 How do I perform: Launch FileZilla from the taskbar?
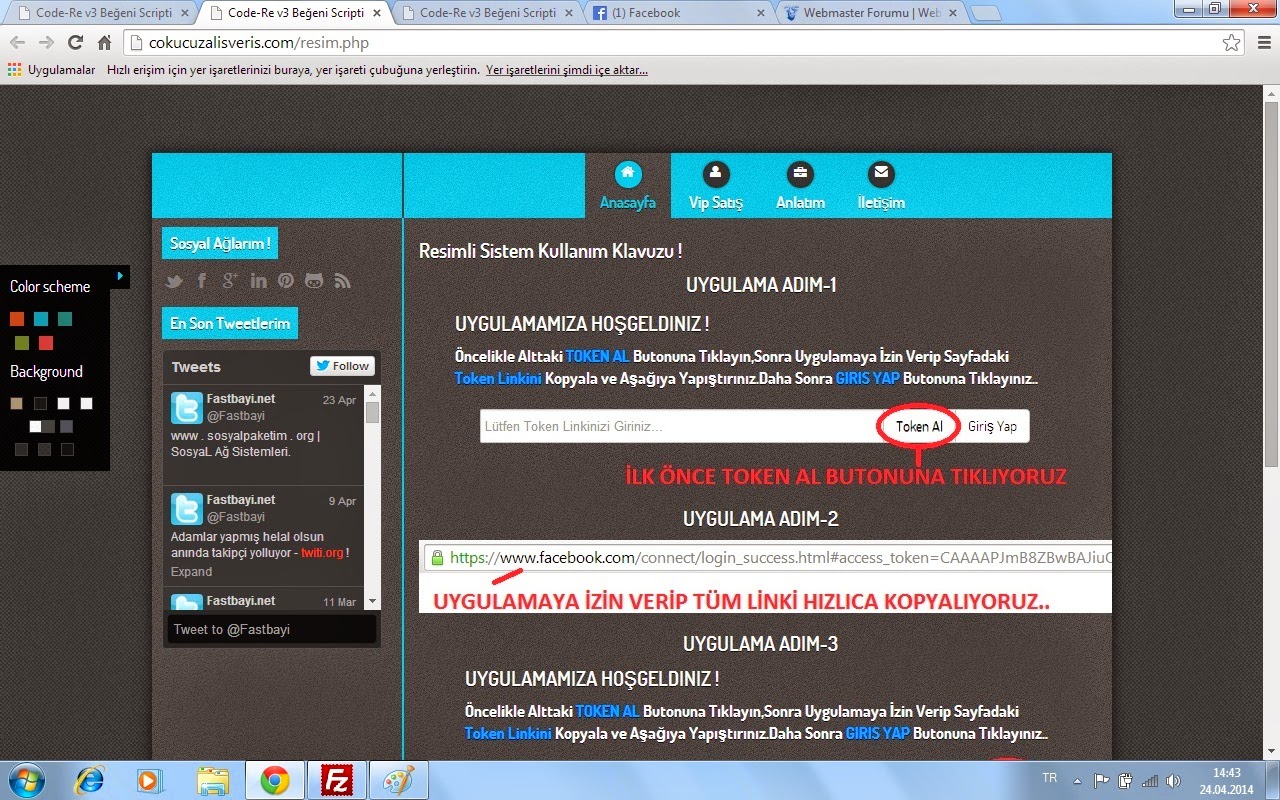pyautogui.click(x=337, y=779)
